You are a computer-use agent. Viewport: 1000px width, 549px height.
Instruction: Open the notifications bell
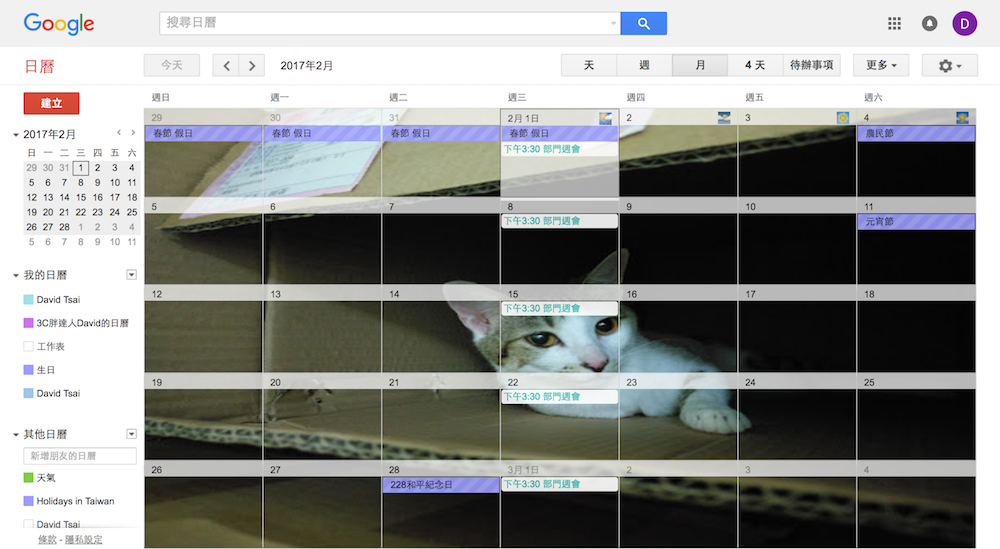[929, 24]
